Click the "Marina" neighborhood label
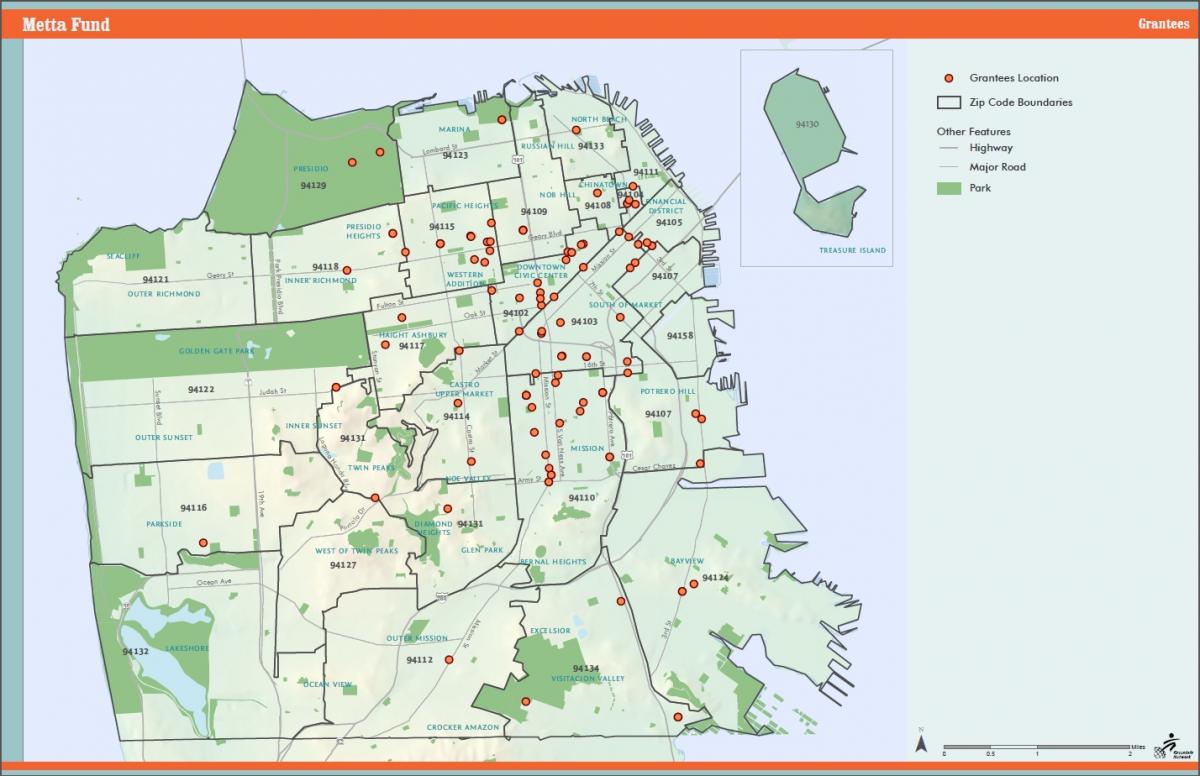The height and width of the screenshot is (776, 1200). (x=454, y=129)
